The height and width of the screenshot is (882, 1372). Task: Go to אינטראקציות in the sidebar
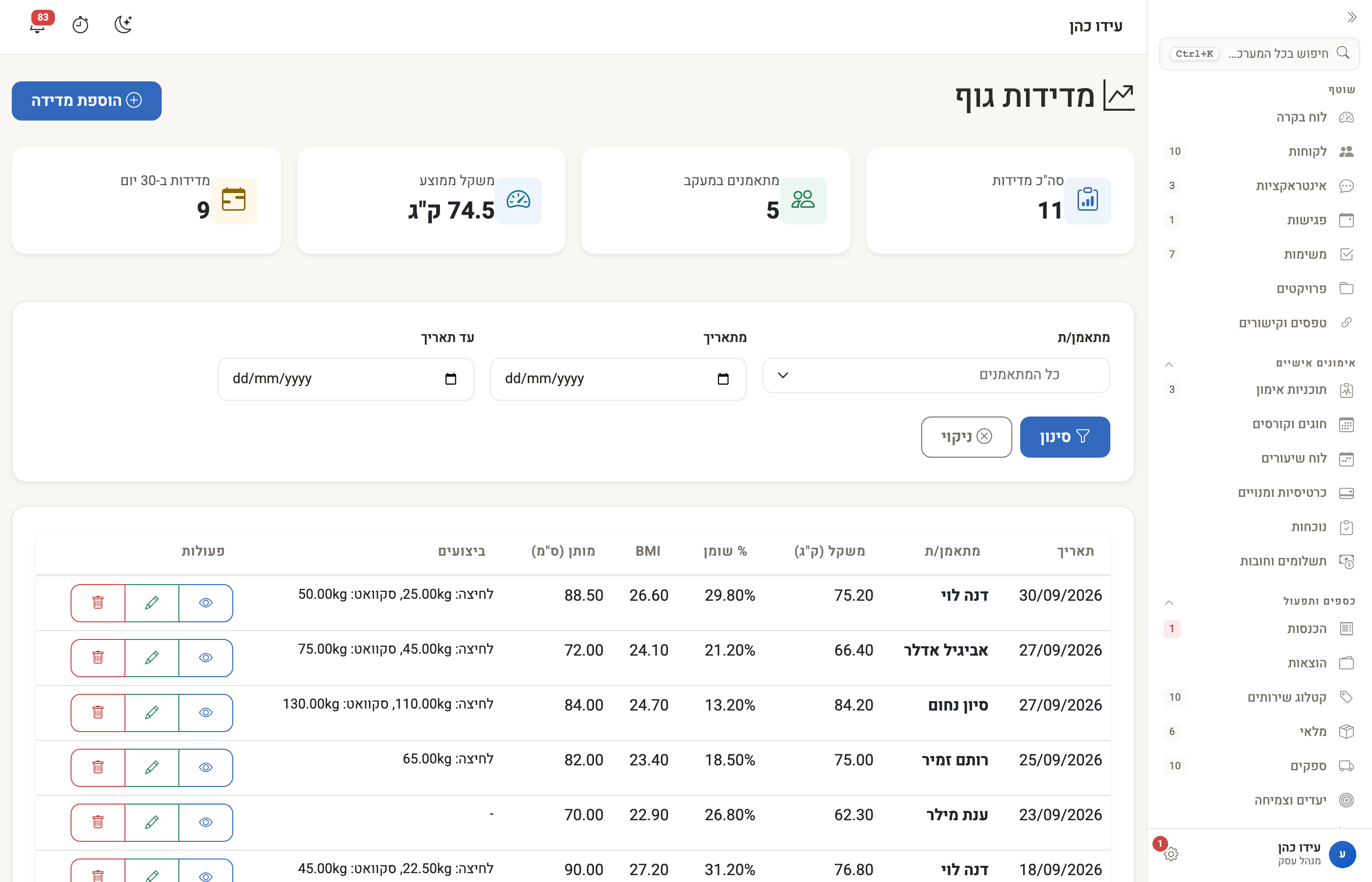point(1259,186)
